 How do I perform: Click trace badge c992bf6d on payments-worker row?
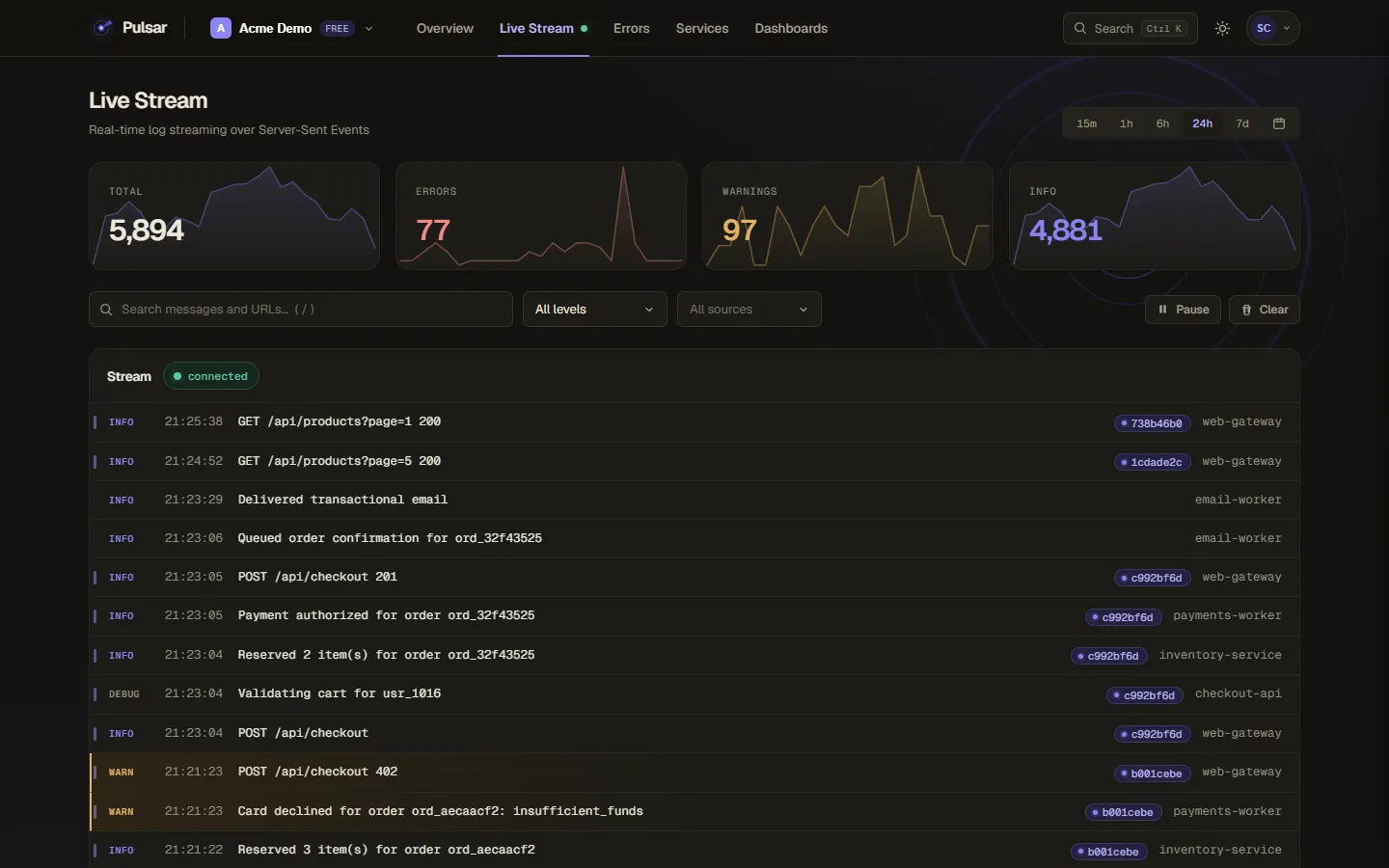pyautogui.click(x=1123, y=617)
